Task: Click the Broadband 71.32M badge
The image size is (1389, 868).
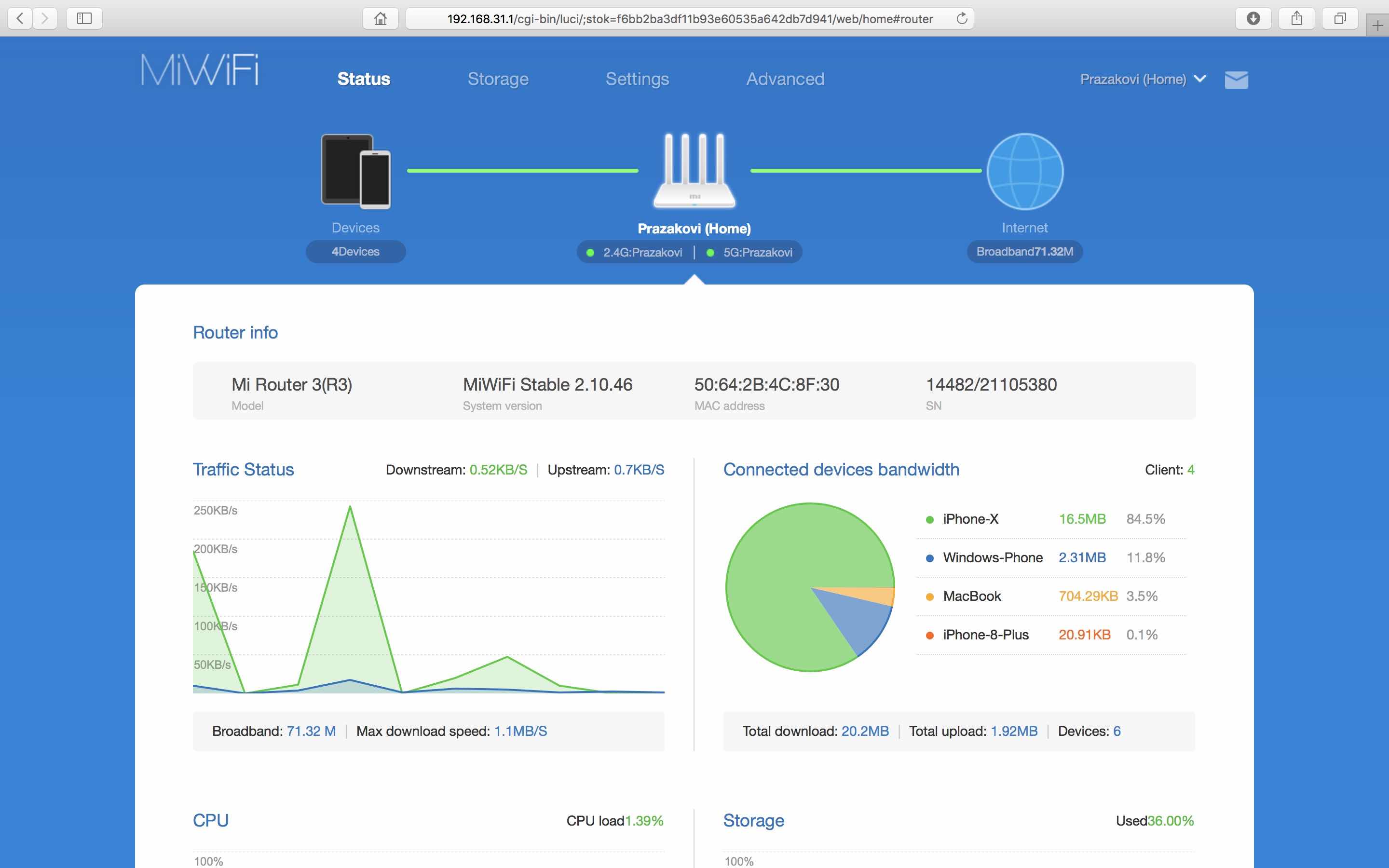Action: point(1024,251)
